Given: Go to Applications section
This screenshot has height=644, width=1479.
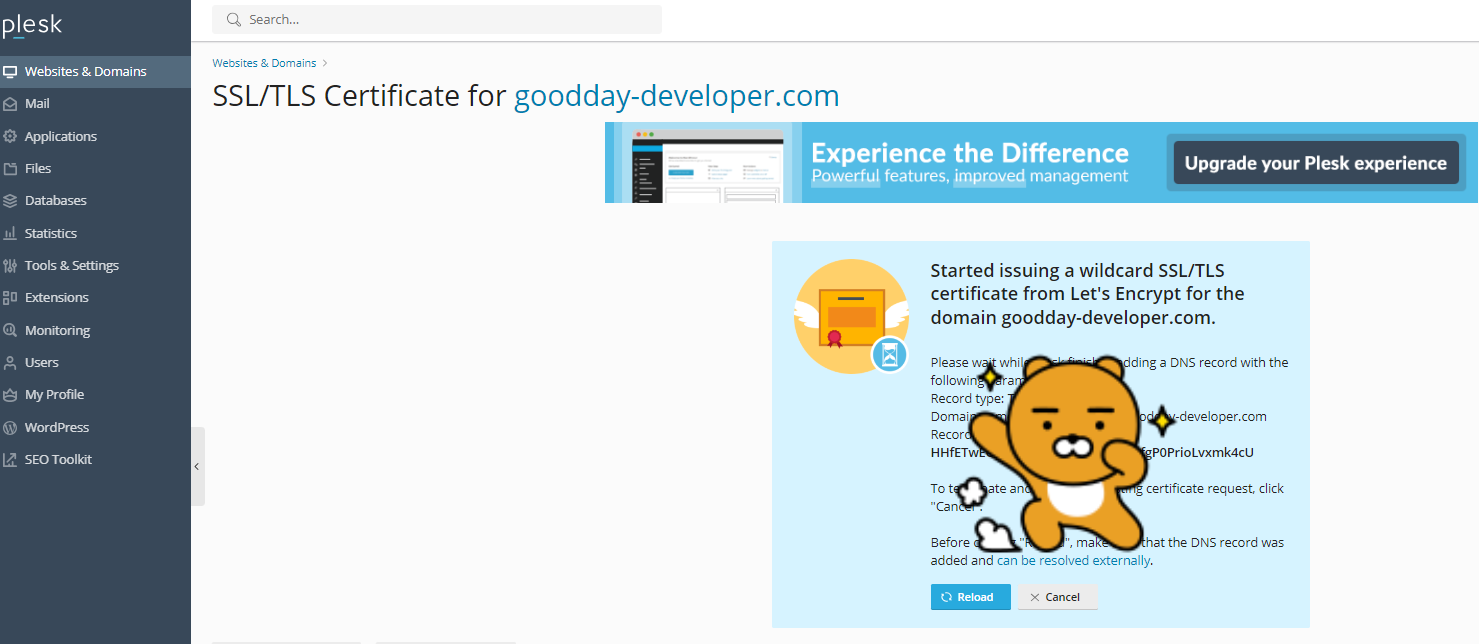Looking at the screenshot, I should click(x=95, y=136).
